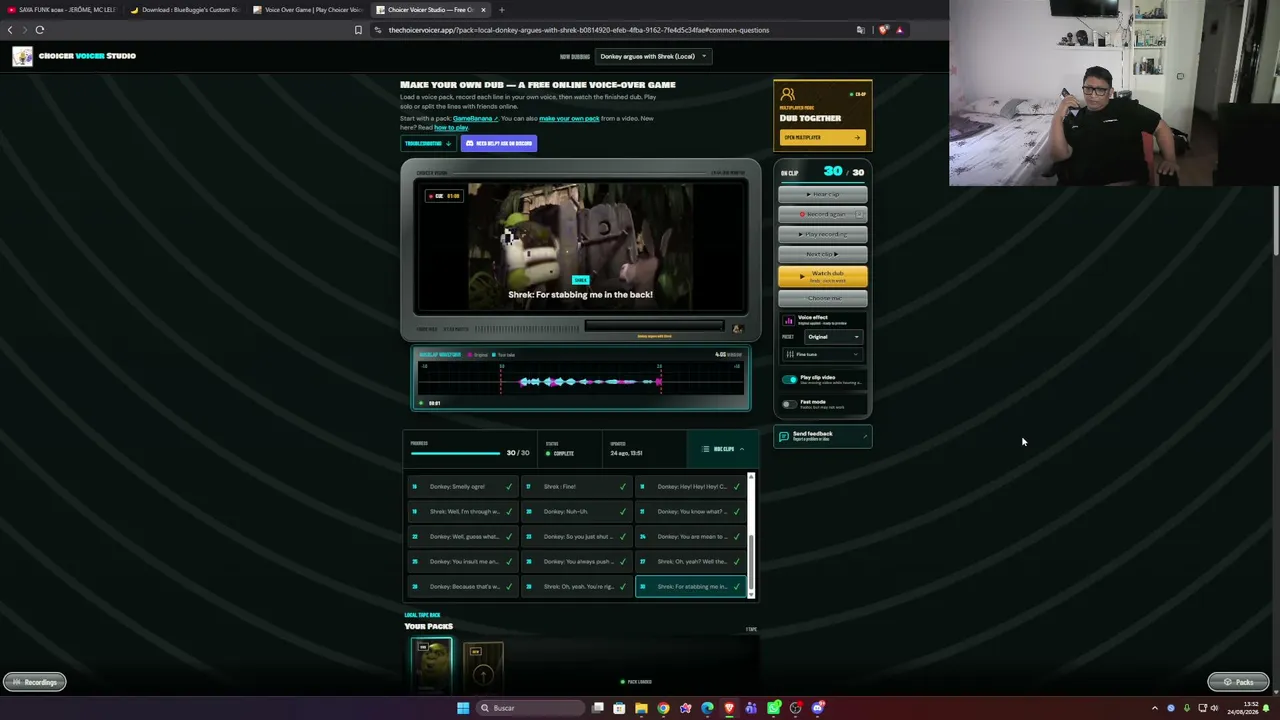The width and height of the screenshot is (1280, 720).
Task: Select clip 'Shrek: Oh, yeah. You're rig...'
Action: click(x=578, y=587)
